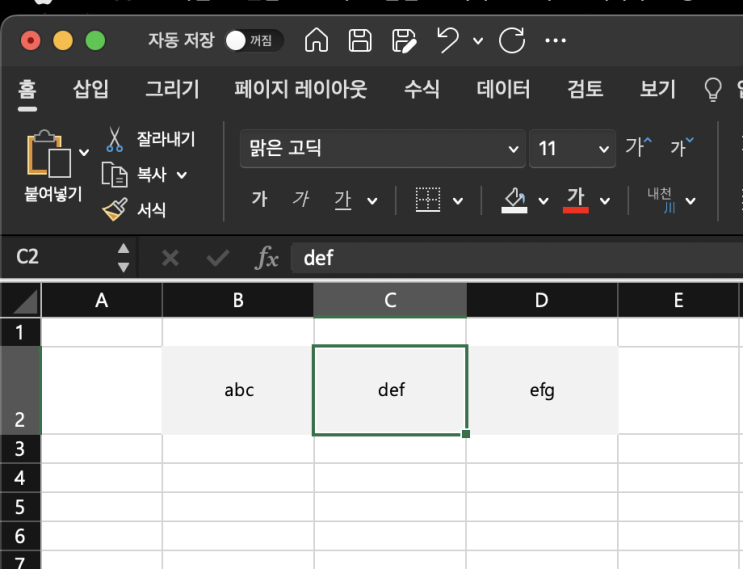The width and height of the screenshot is (743, 569).
Task: Click the Save As icon with pencil
Action: pyautogui.click(x=404, y=41)
